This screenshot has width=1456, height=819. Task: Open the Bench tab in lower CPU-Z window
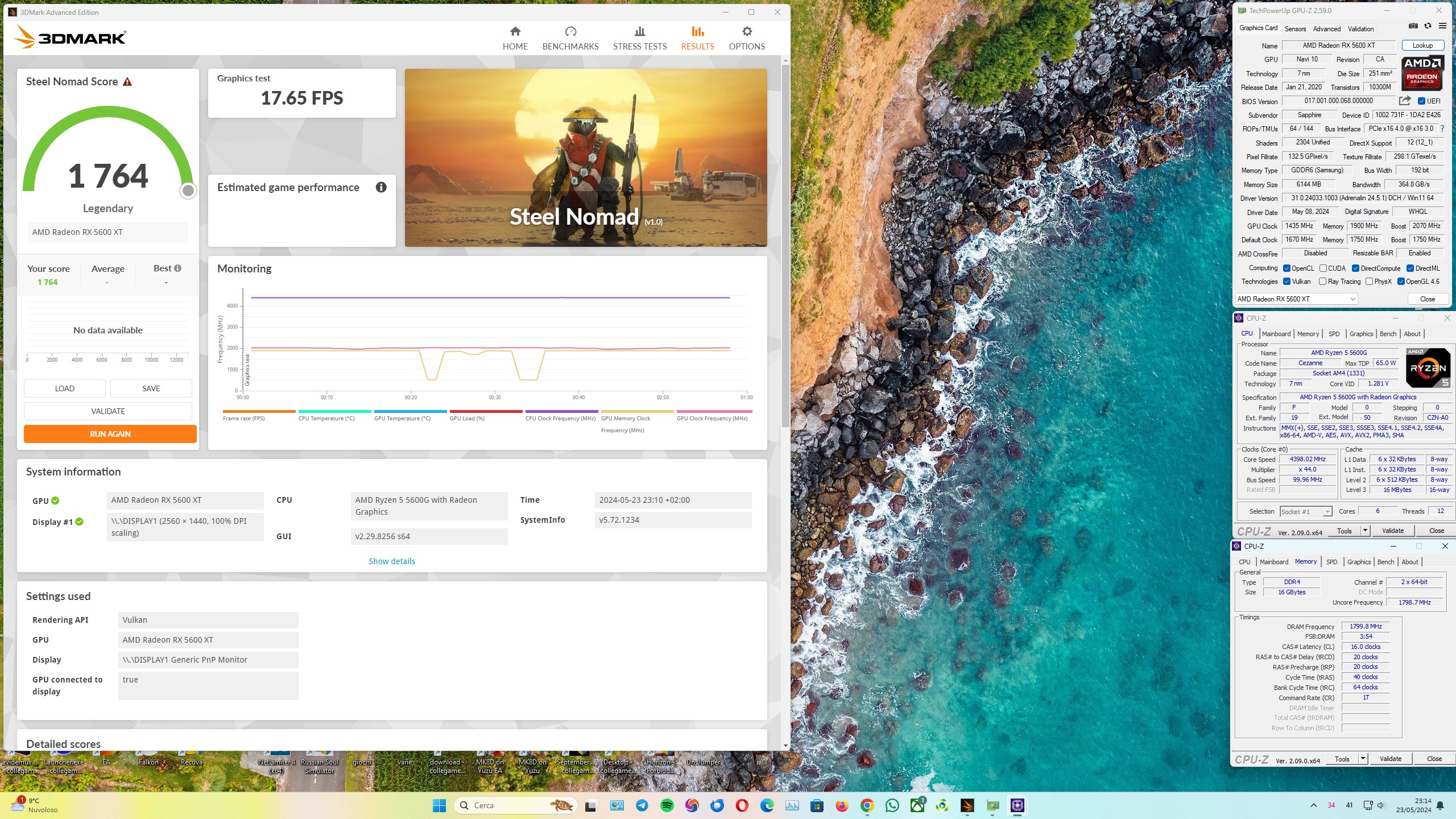point(1385,562)
